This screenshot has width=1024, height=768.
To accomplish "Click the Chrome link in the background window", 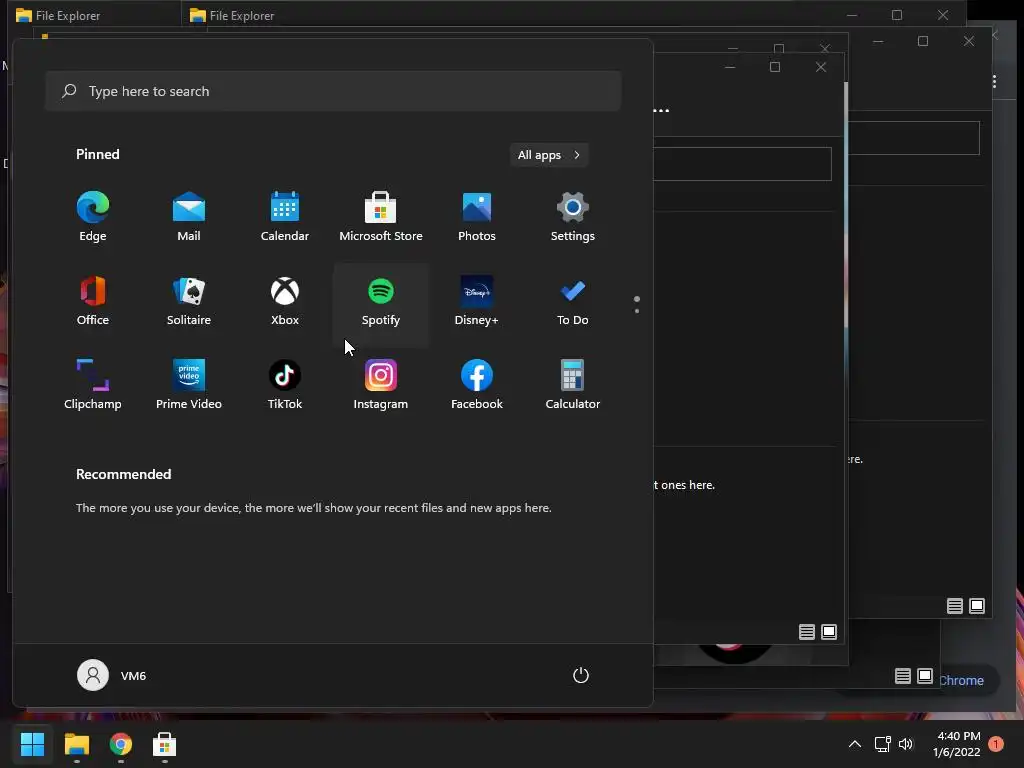I will pos(961,680).
